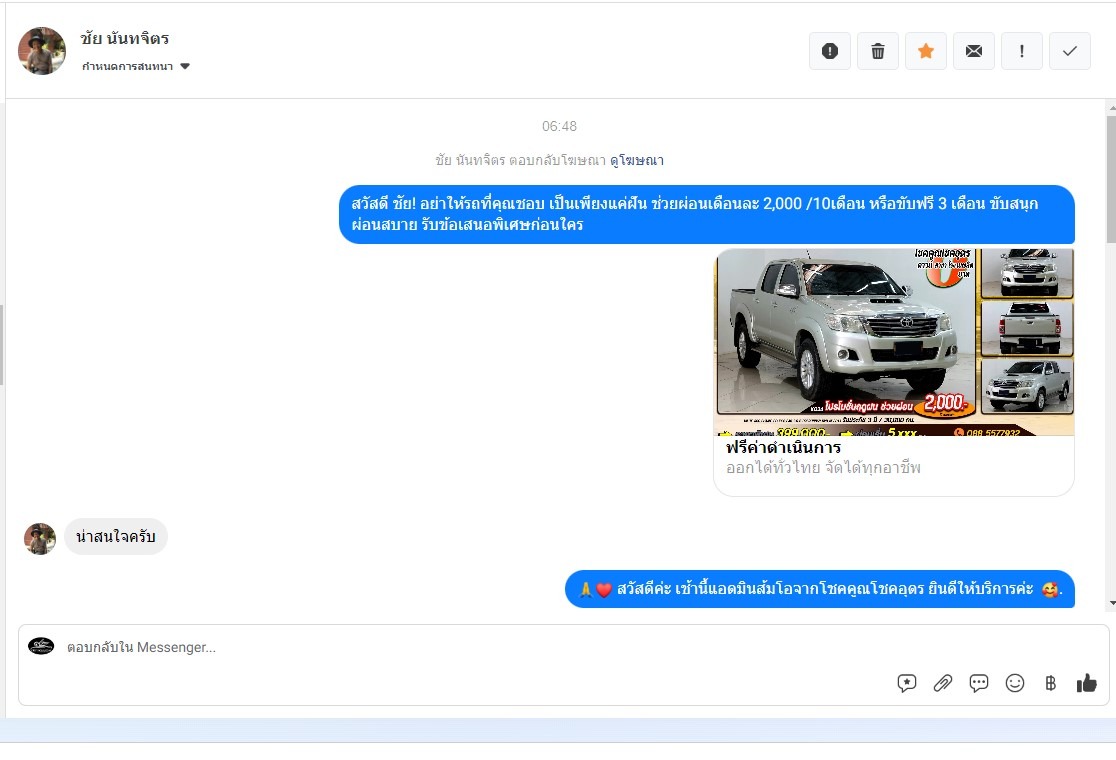The height and width of the screenshot is (760, 1116).
Task: Send a thumbs-up like
Action: [1086, 683]
